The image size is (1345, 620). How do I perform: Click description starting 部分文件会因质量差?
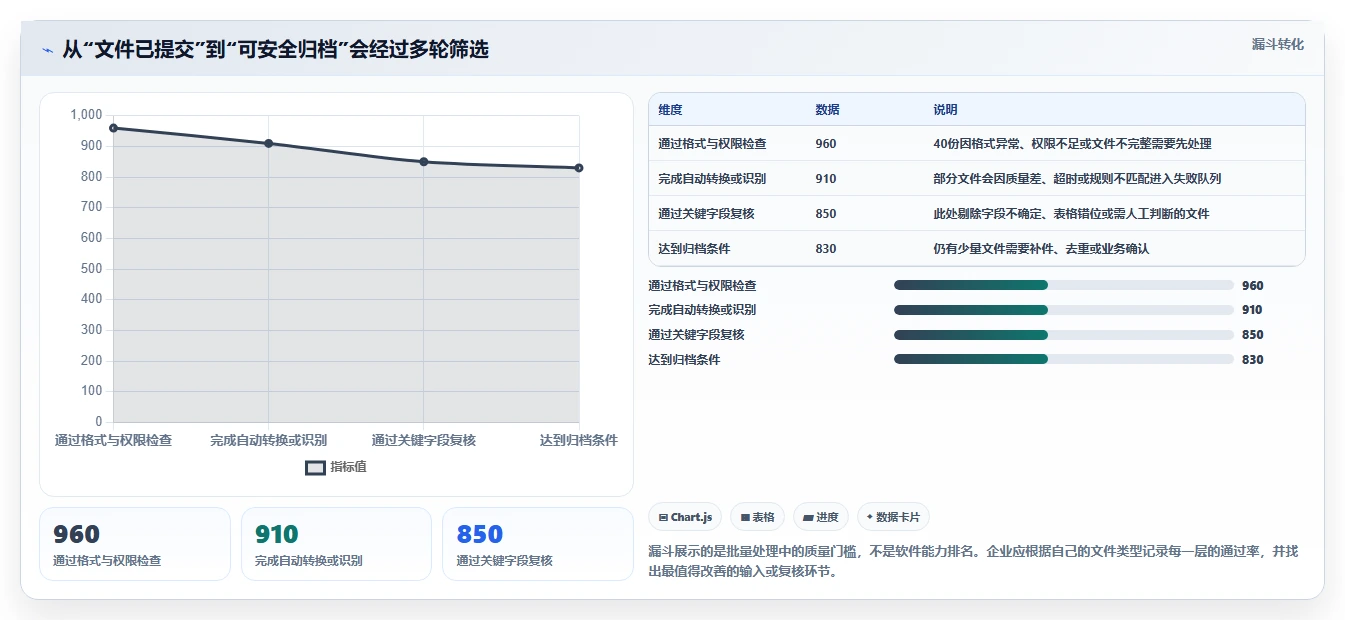point(1077,179)
